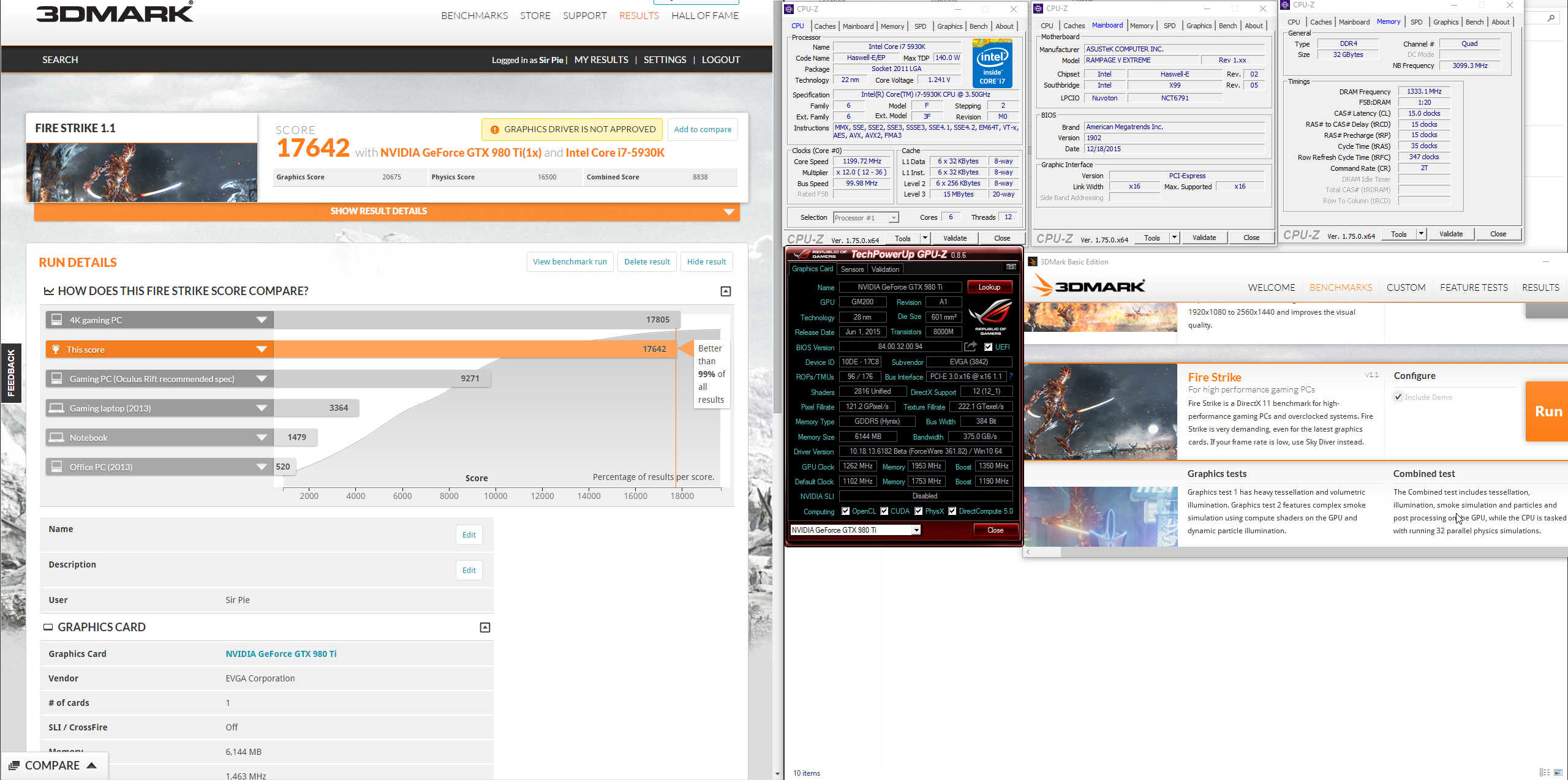The height and width of the screenshot is (780, 1568).
Task: Click the Gaming PC (Oculus Rift) monitor icon
Action: pos(56,378)
